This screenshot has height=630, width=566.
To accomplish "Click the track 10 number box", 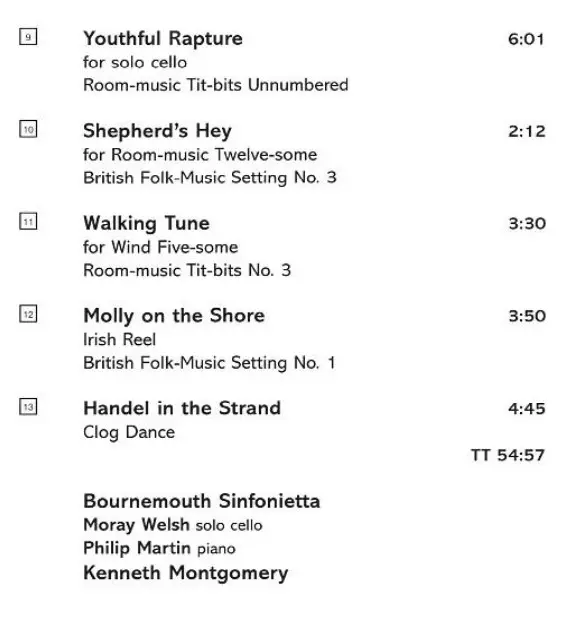I will pyautogui.click(x=28, y=129).
